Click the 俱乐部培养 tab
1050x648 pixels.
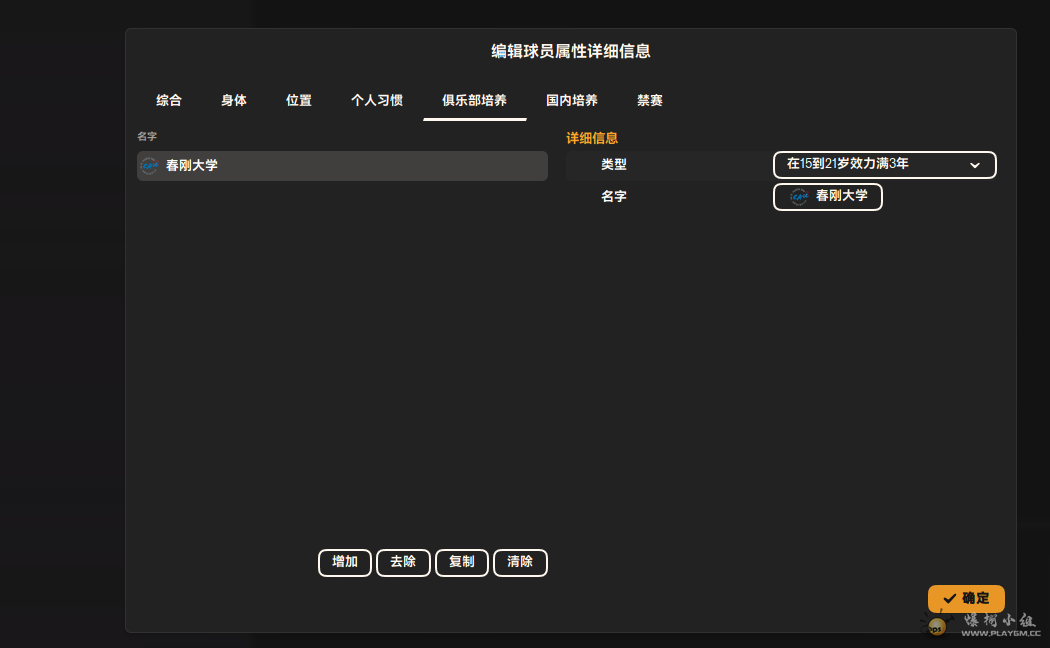tap(474, 100)
